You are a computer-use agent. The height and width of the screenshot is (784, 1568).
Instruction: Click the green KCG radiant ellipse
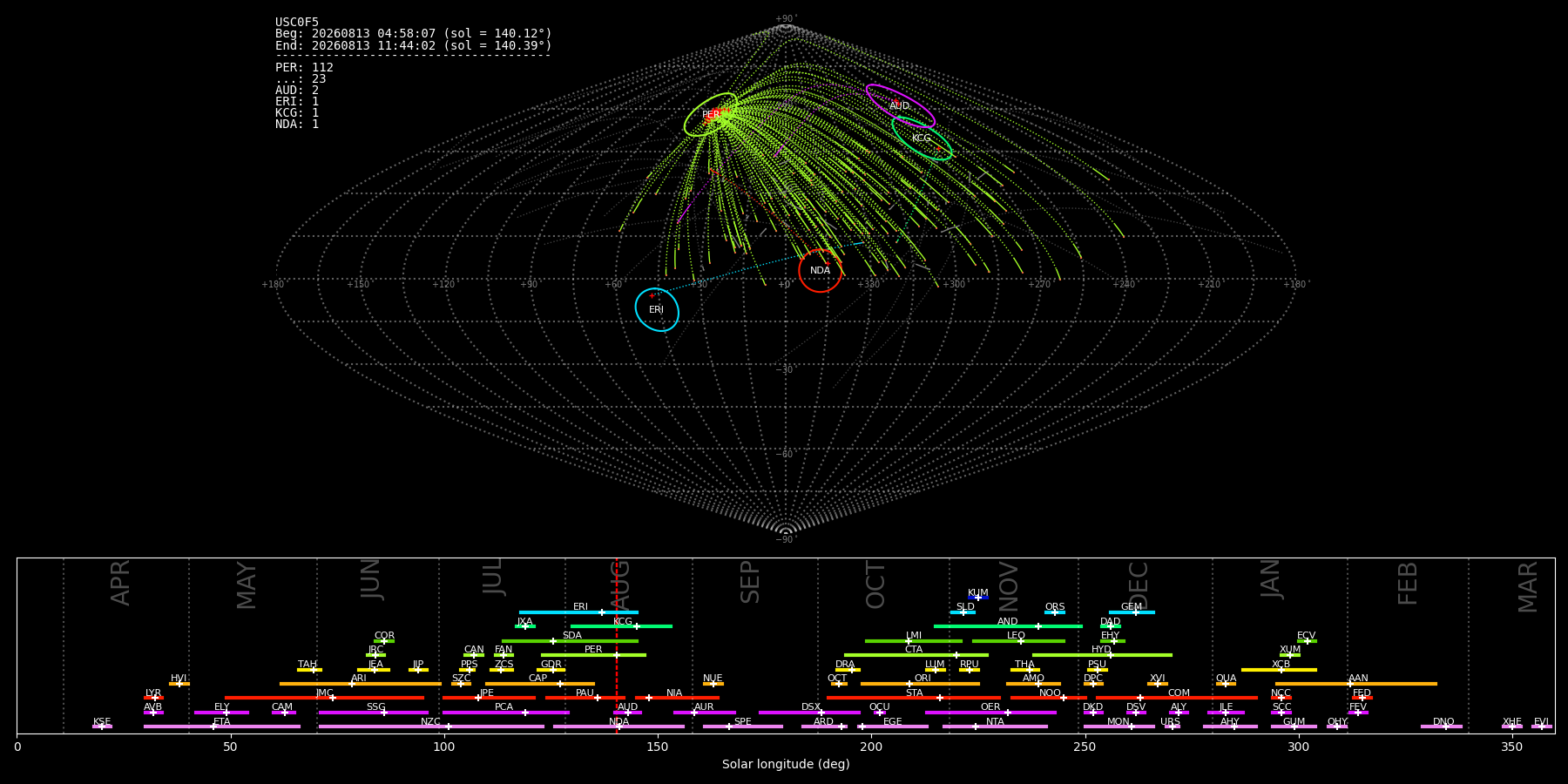click(922, 139)
